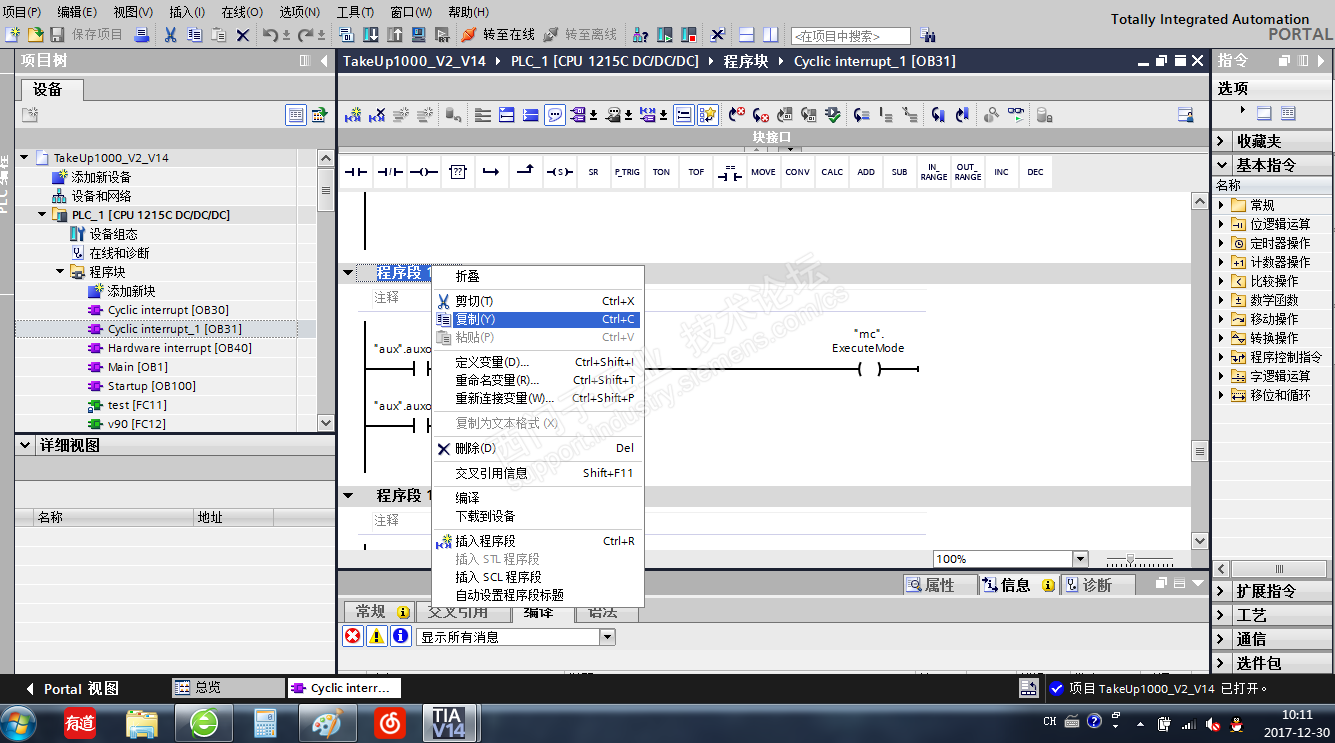
Task: Toggle the information messages blue filter
Action: 401,636
